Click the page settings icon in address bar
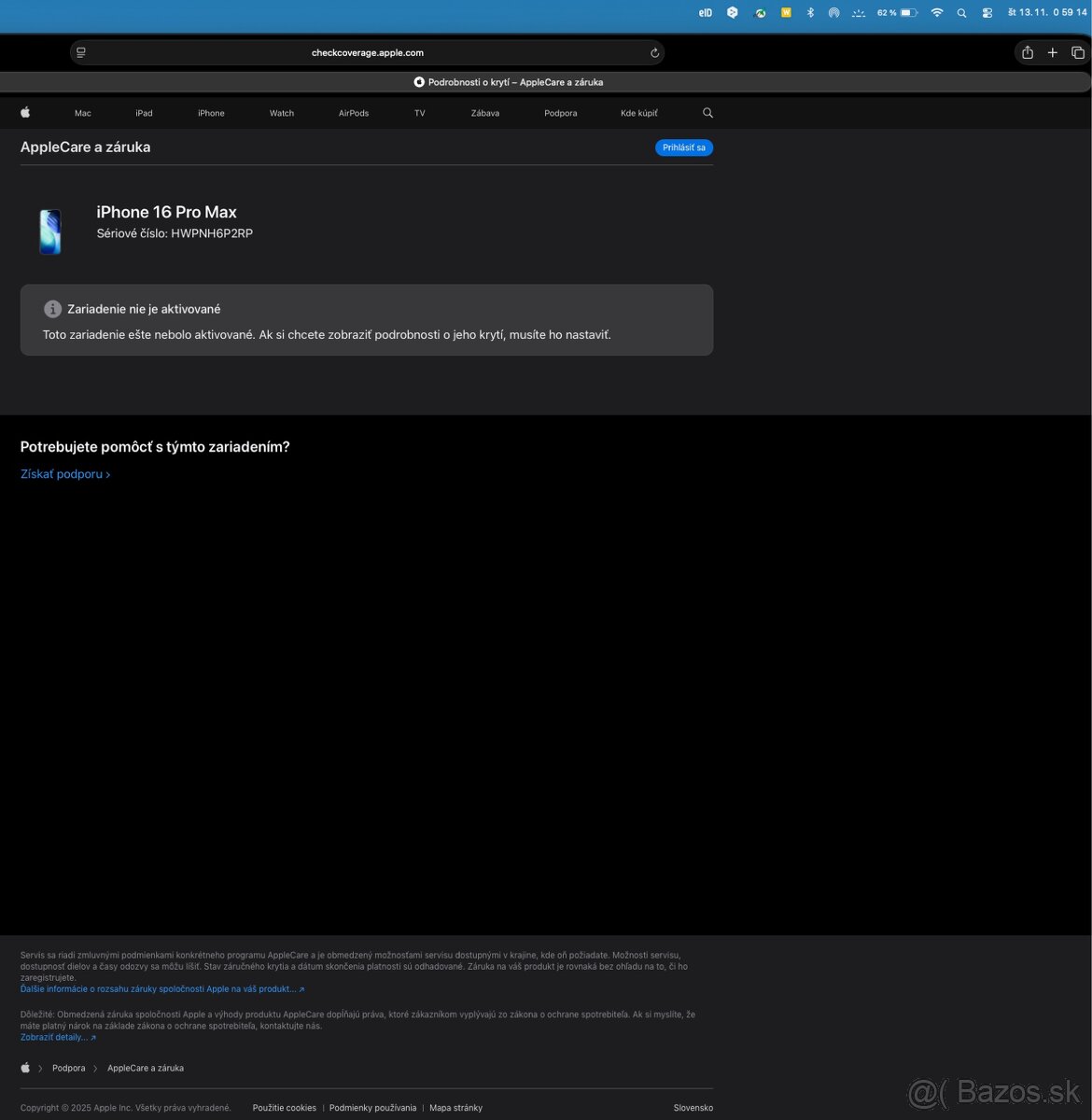This screenshot has height=1120, width=1092. click(x=81, y=53)
